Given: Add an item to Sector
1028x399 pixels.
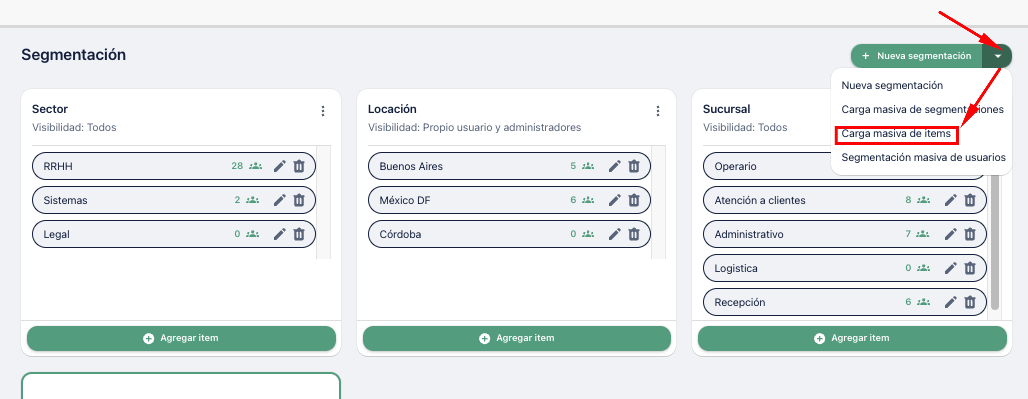Looking at the screenshot, I should pyautogui.click(x=181, y=338).
